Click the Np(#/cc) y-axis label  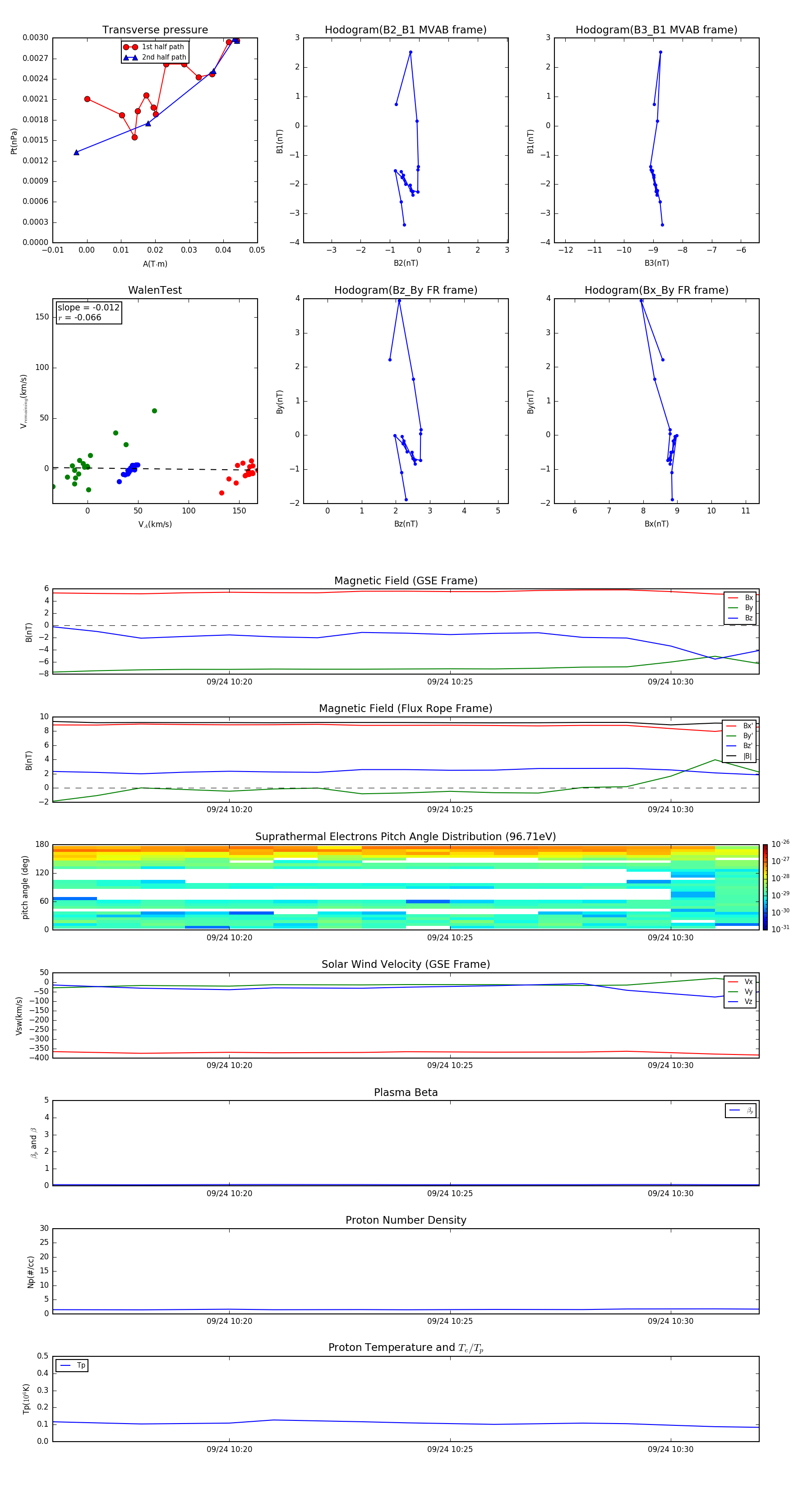31,1272
